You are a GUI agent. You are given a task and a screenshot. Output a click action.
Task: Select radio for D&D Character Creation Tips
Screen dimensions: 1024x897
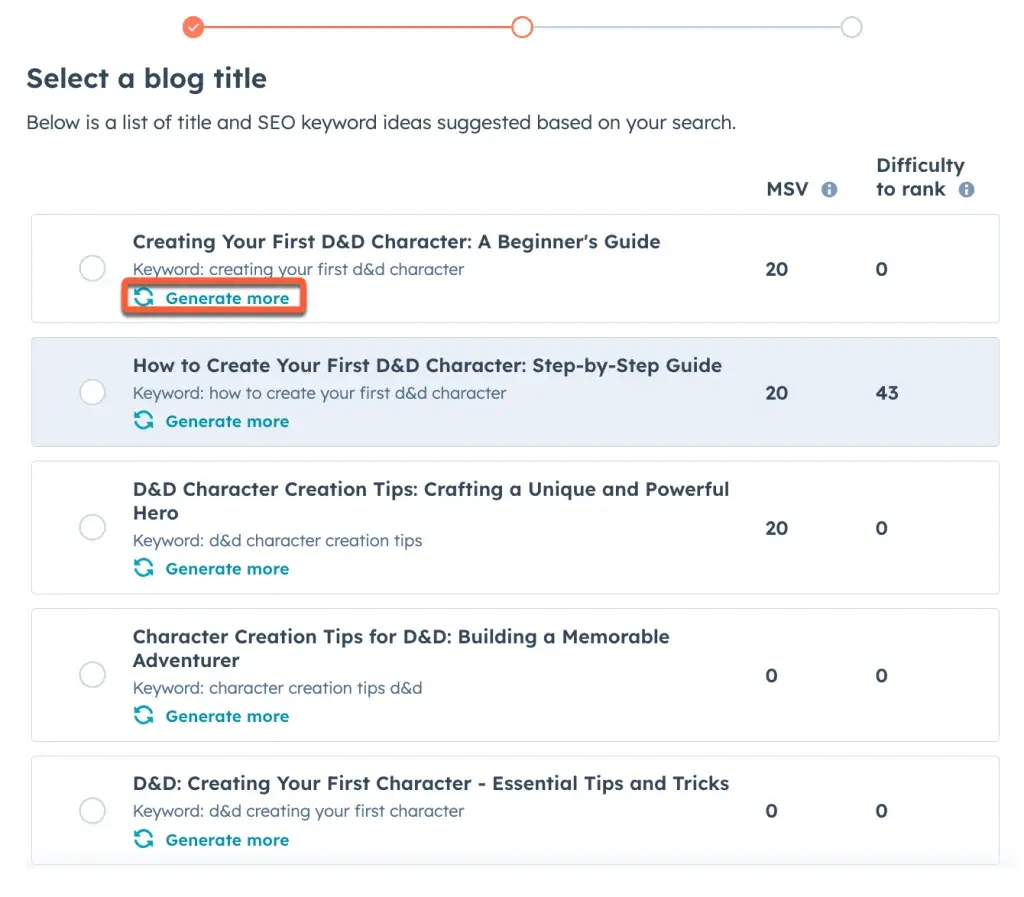tap(92, 528)
